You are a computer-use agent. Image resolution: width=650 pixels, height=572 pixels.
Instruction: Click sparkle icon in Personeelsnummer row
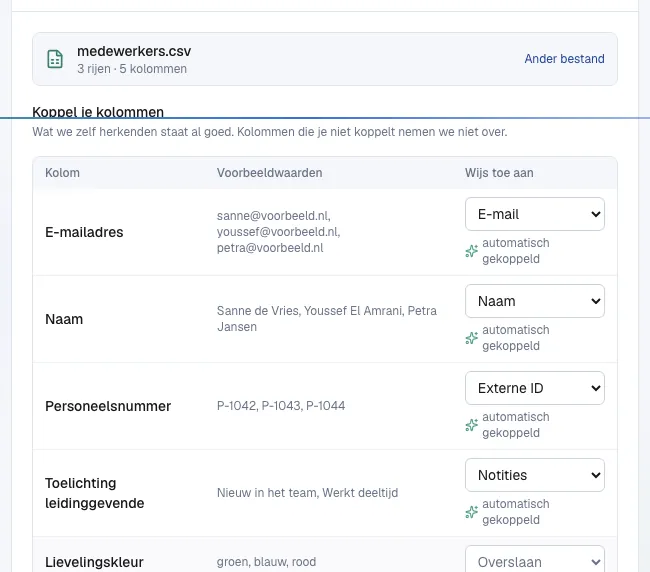tap(471, 425)
